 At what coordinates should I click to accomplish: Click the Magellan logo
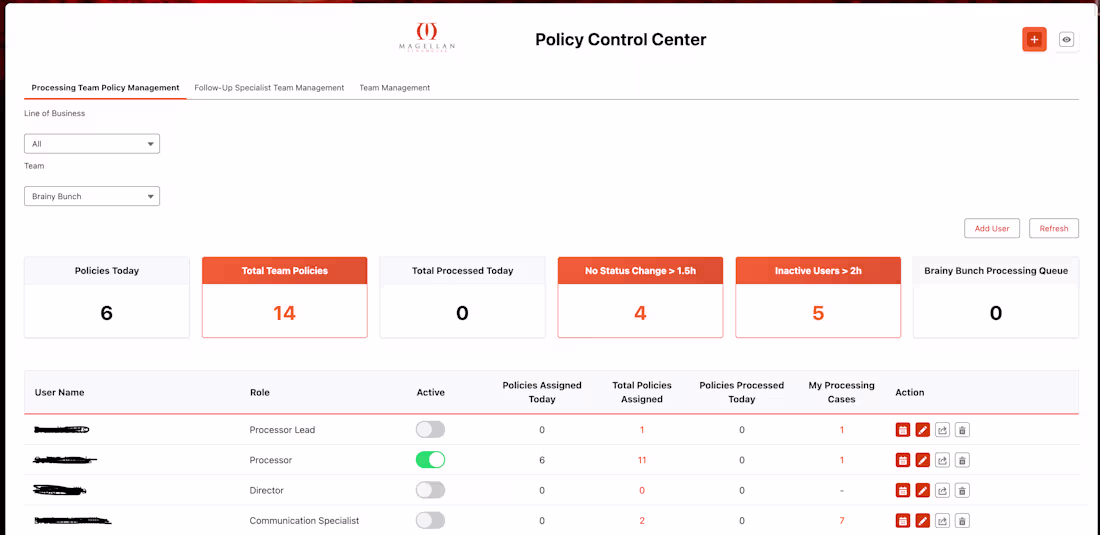tap(427, 36)
